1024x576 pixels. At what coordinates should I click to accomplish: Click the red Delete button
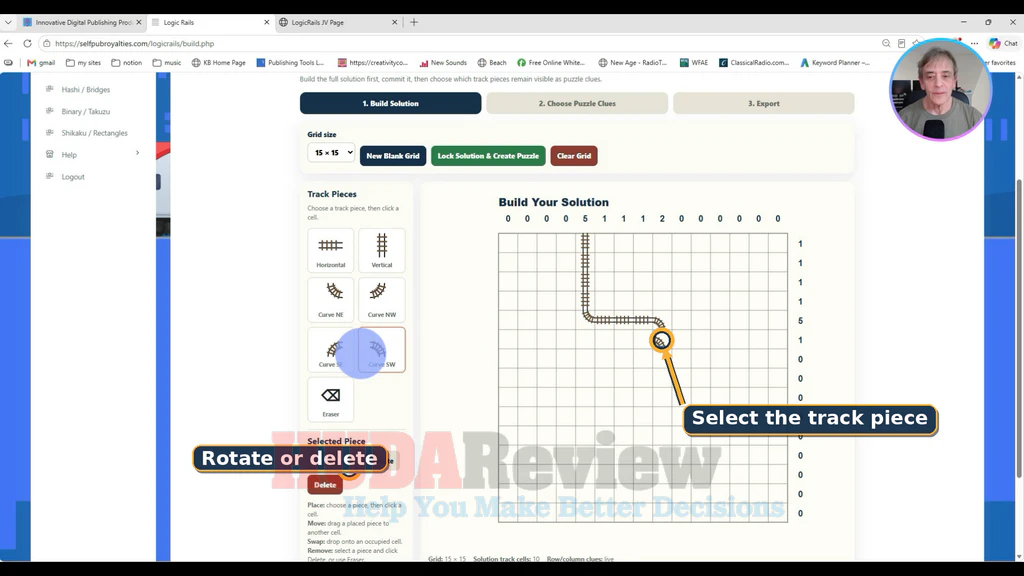tap(325, 485)
